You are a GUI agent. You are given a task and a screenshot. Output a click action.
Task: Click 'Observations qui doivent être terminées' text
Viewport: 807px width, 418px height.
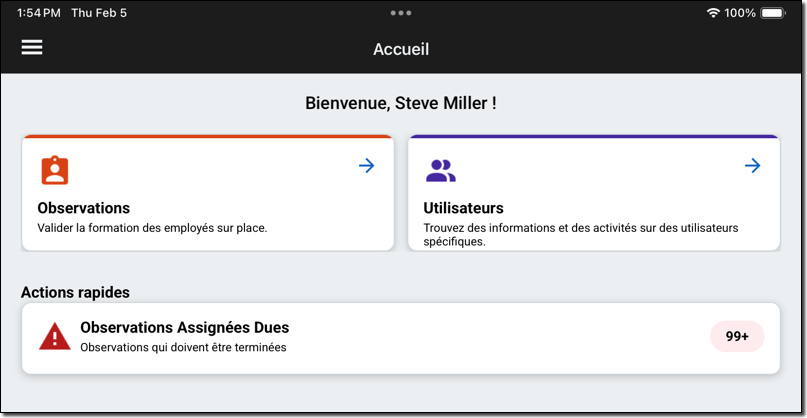click(183, 348)
